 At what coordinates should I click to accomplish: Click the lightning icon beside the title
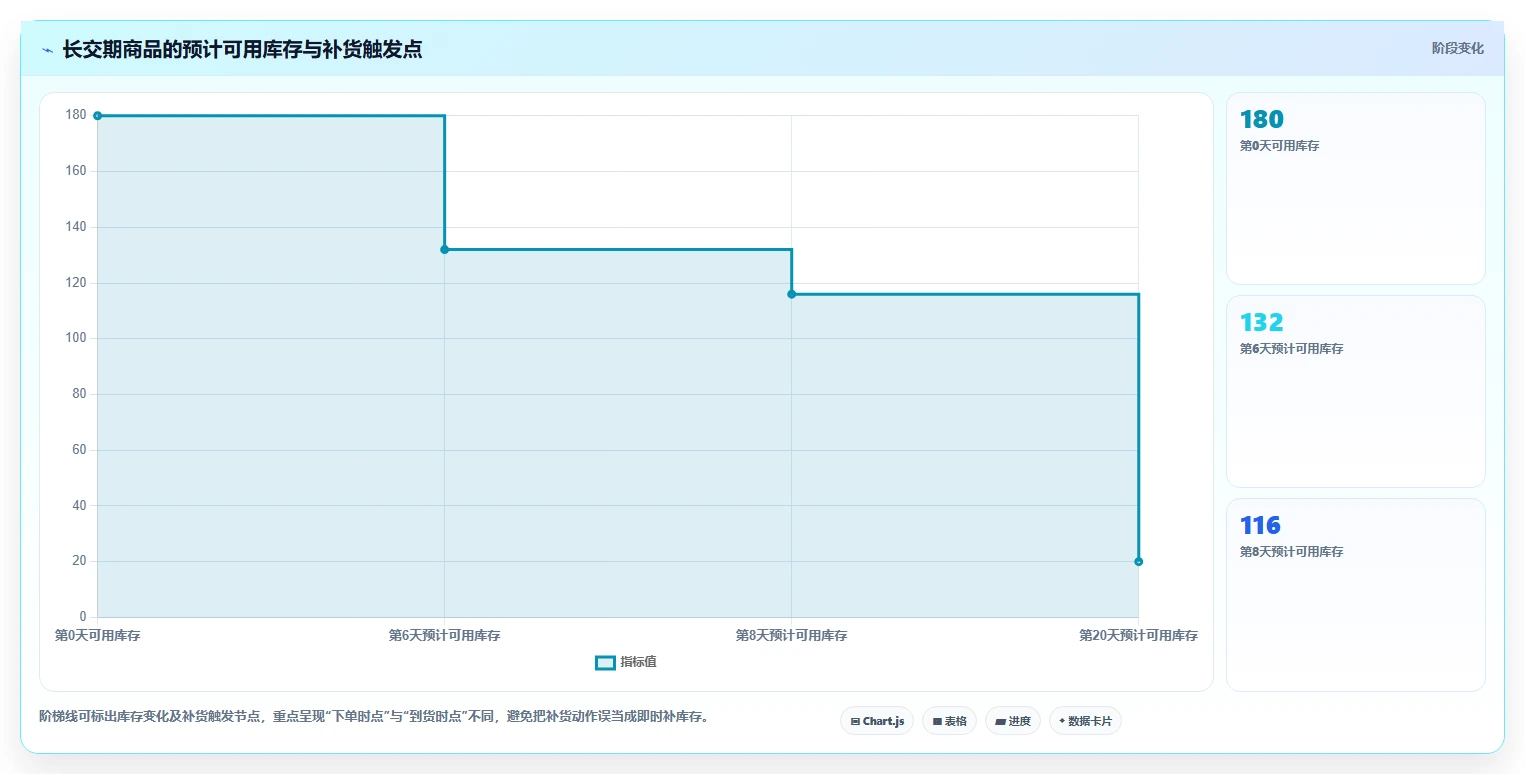47,50
